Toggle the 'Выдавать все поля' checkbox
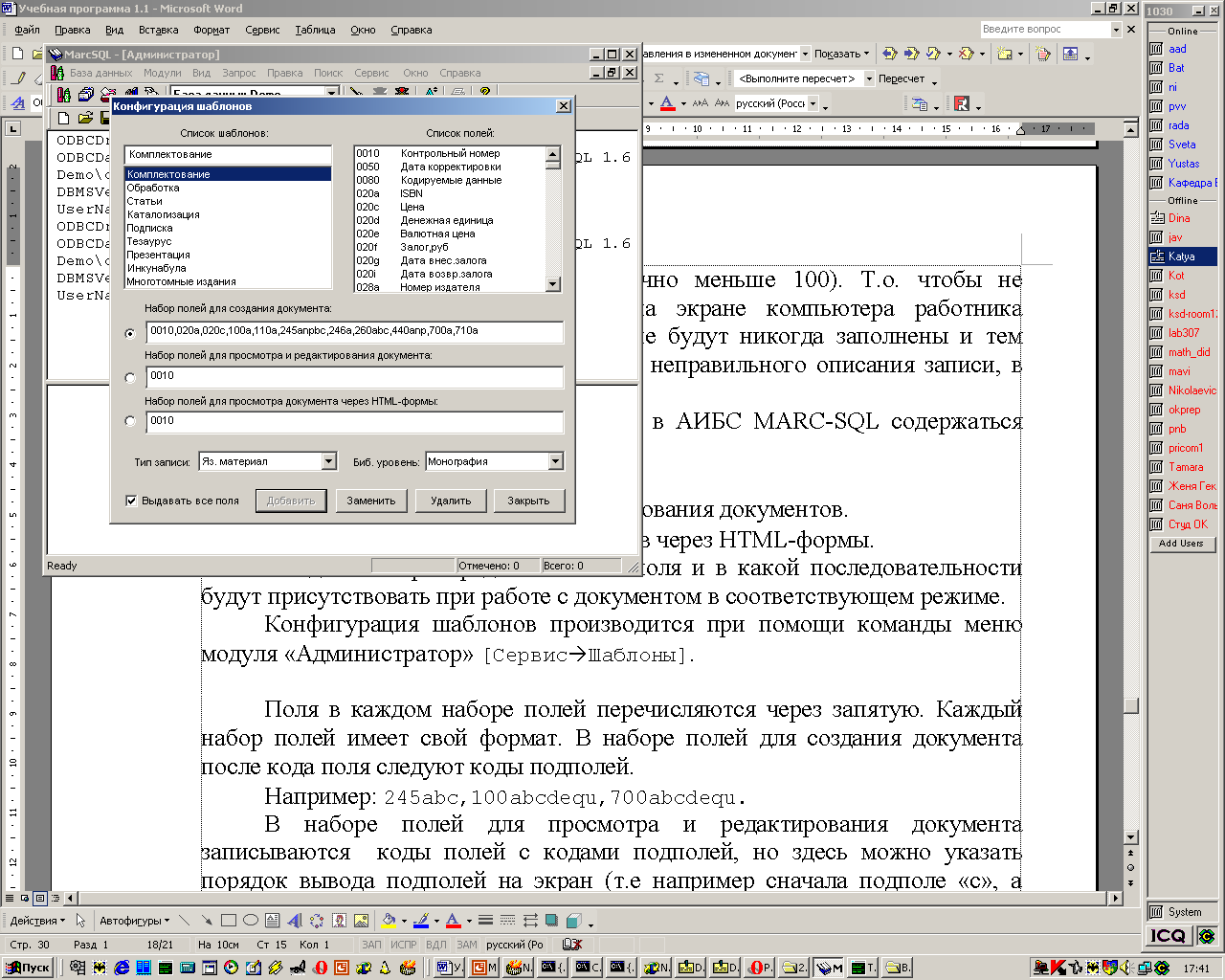The image size is (1225, 980). tap(131, 501)
